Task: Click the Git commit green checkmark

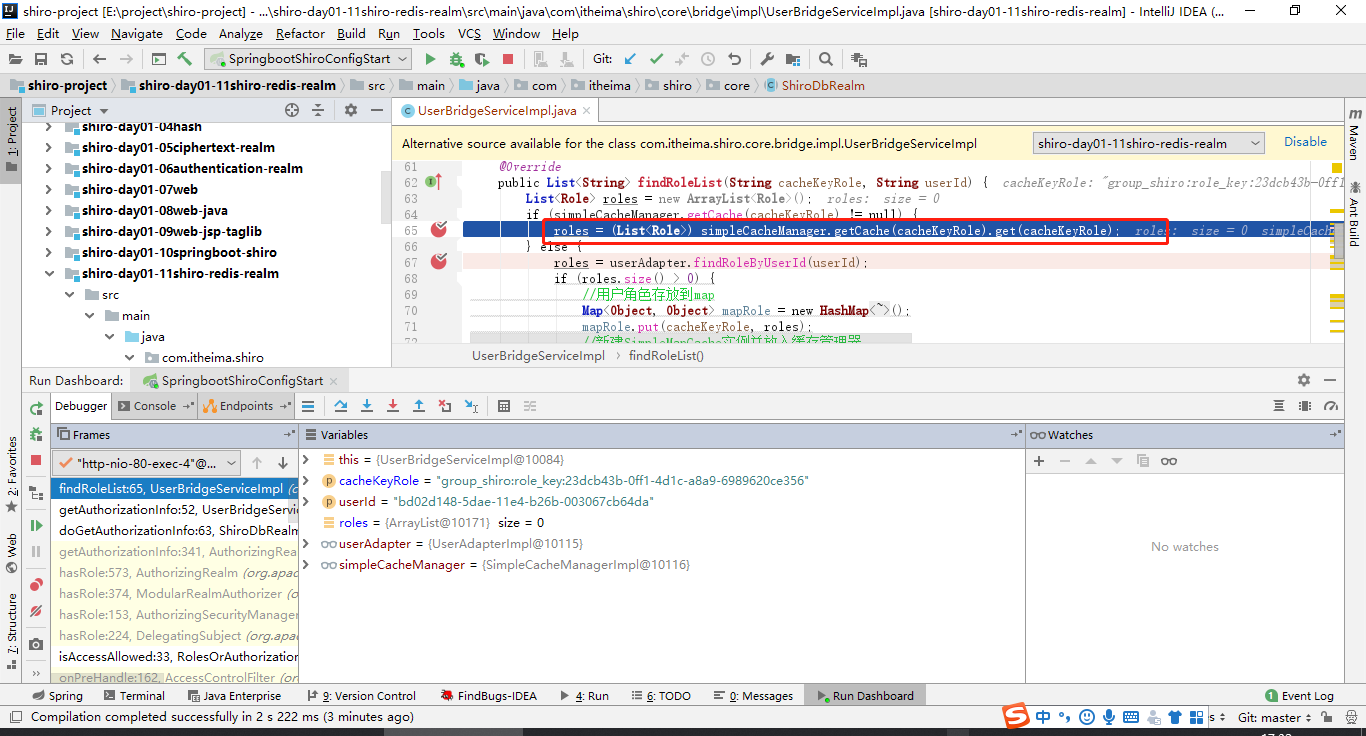Action: [x=656, y=59]
